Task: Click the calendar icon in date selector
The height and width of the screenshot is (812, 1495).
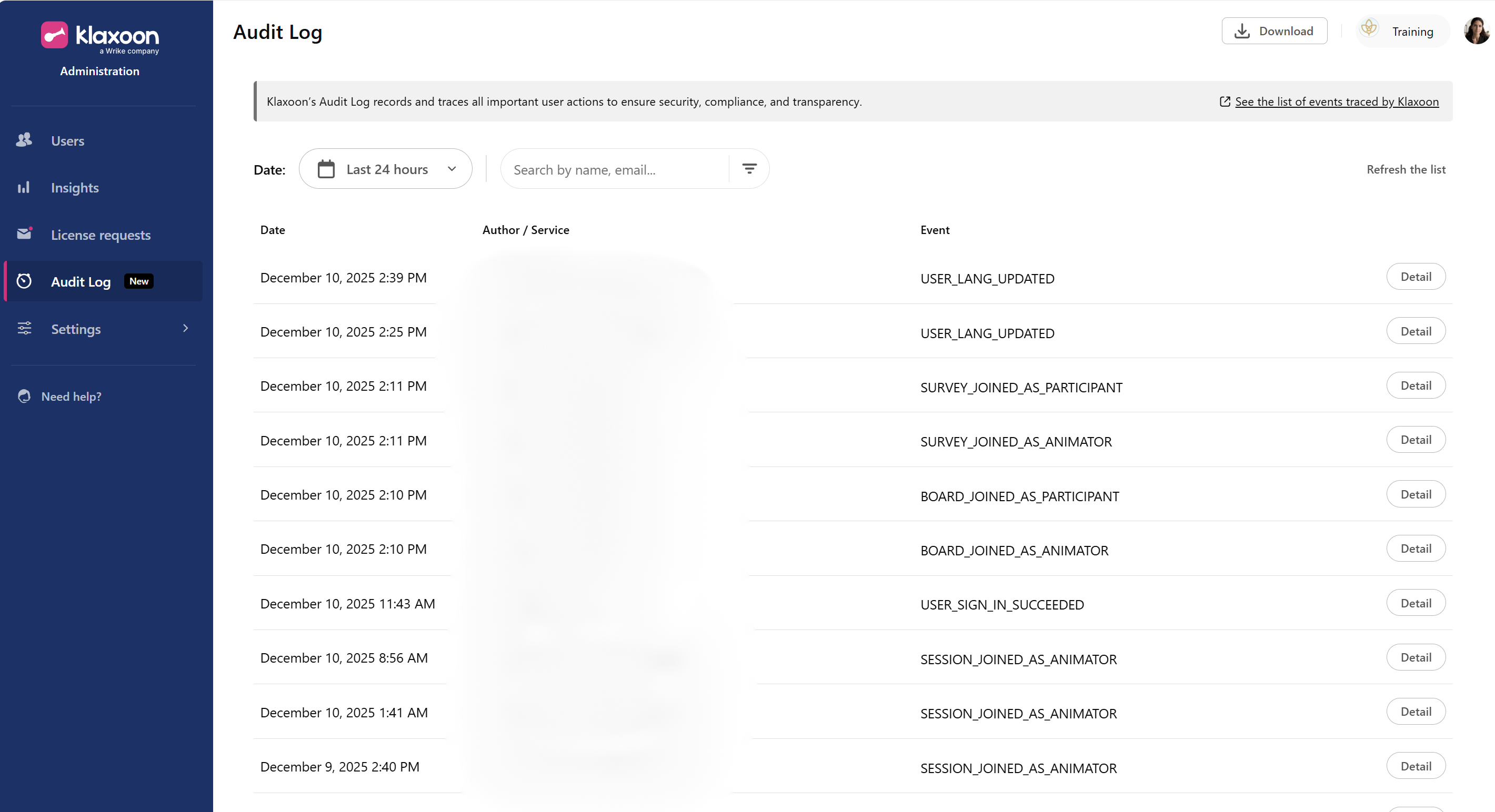Action: click(x=326, y=169)
